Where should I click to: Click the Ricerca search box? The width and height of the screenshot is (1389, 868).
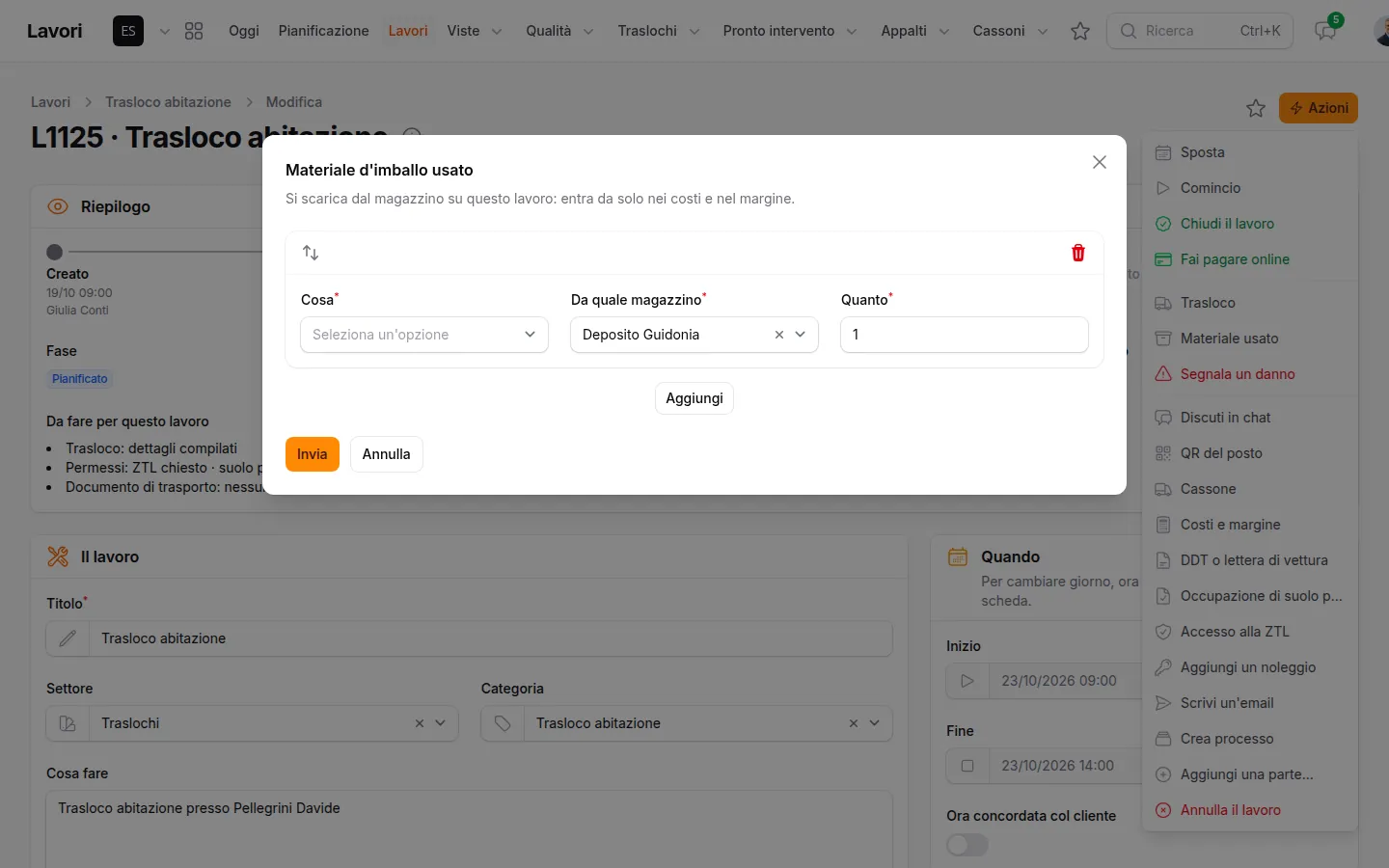click(x=1200, y=31)
